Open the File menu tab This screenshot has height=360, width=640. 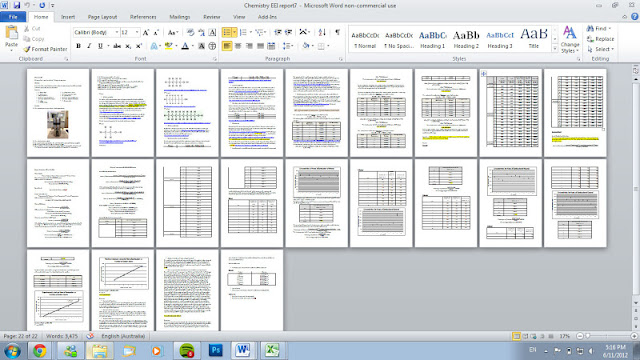[13, 17]
